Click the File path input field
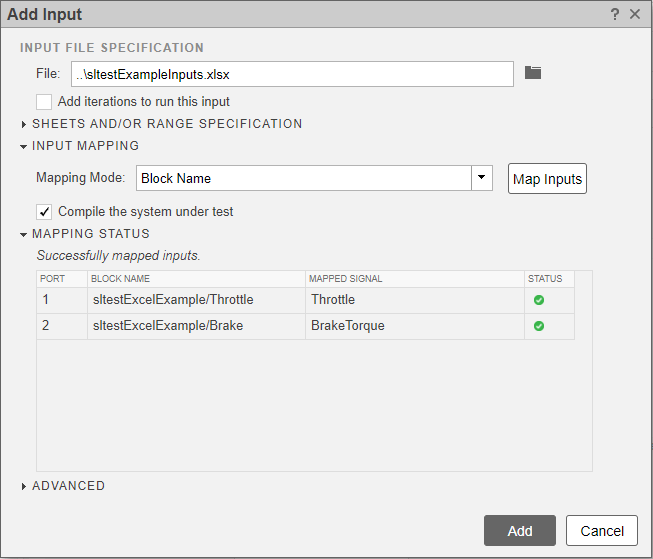 (292, 74)
